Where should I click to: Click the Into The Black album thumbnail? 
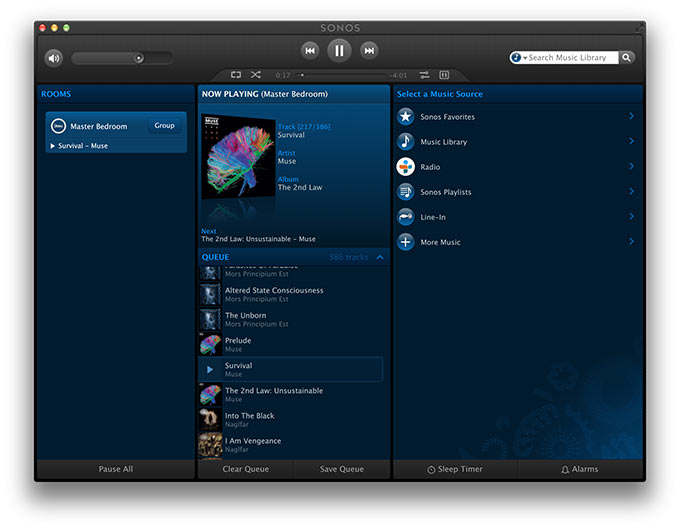coord(210,420)
